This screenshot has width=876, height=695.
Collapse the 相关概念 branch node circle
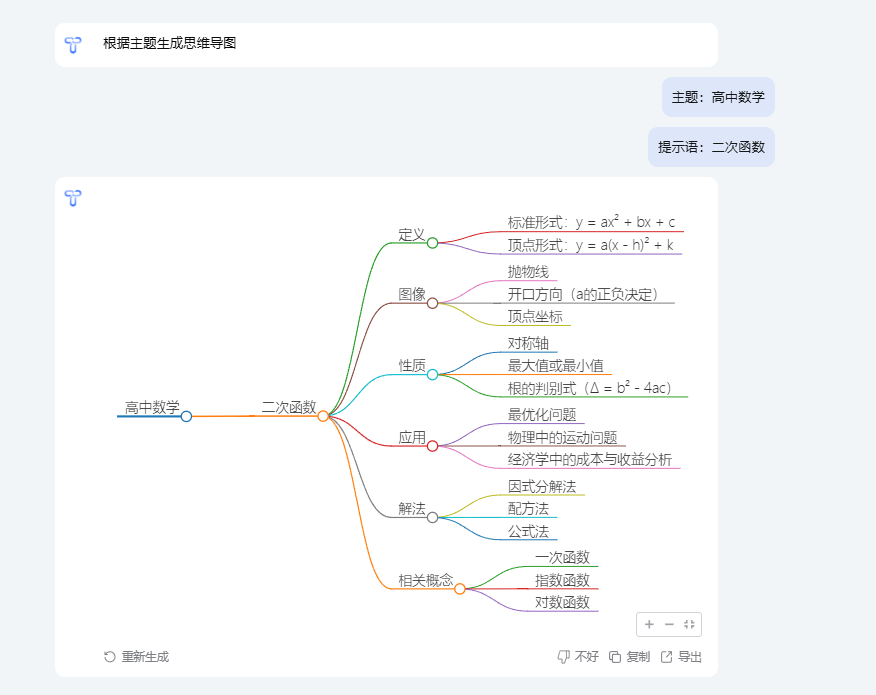[x=460, y=589]
